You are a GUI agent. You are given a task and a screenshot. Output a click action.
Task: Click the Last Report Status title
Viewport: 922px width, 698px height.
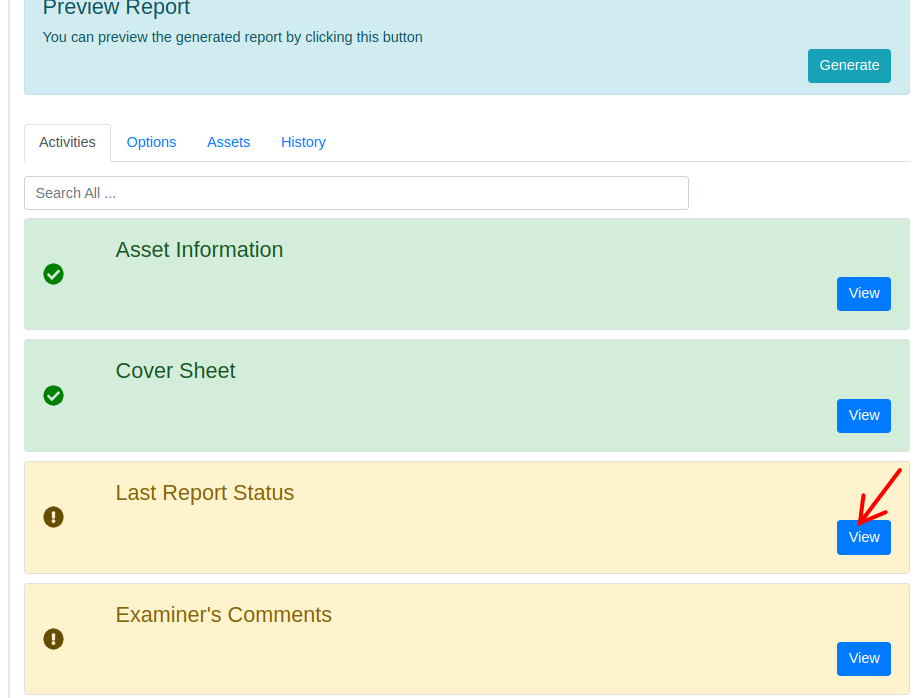click(x=204, y=493)
